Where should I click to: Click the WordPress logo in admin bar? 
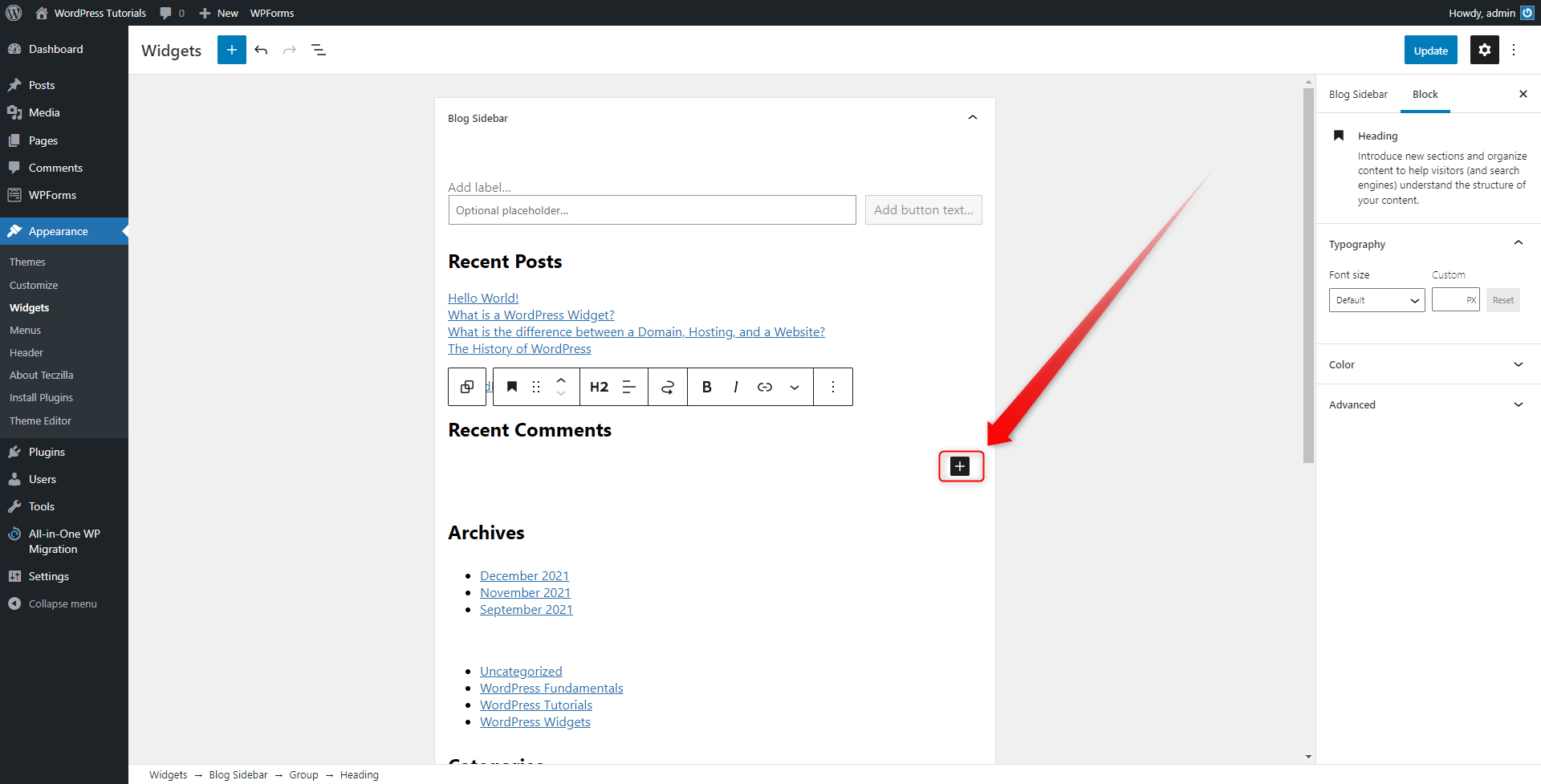14,13
